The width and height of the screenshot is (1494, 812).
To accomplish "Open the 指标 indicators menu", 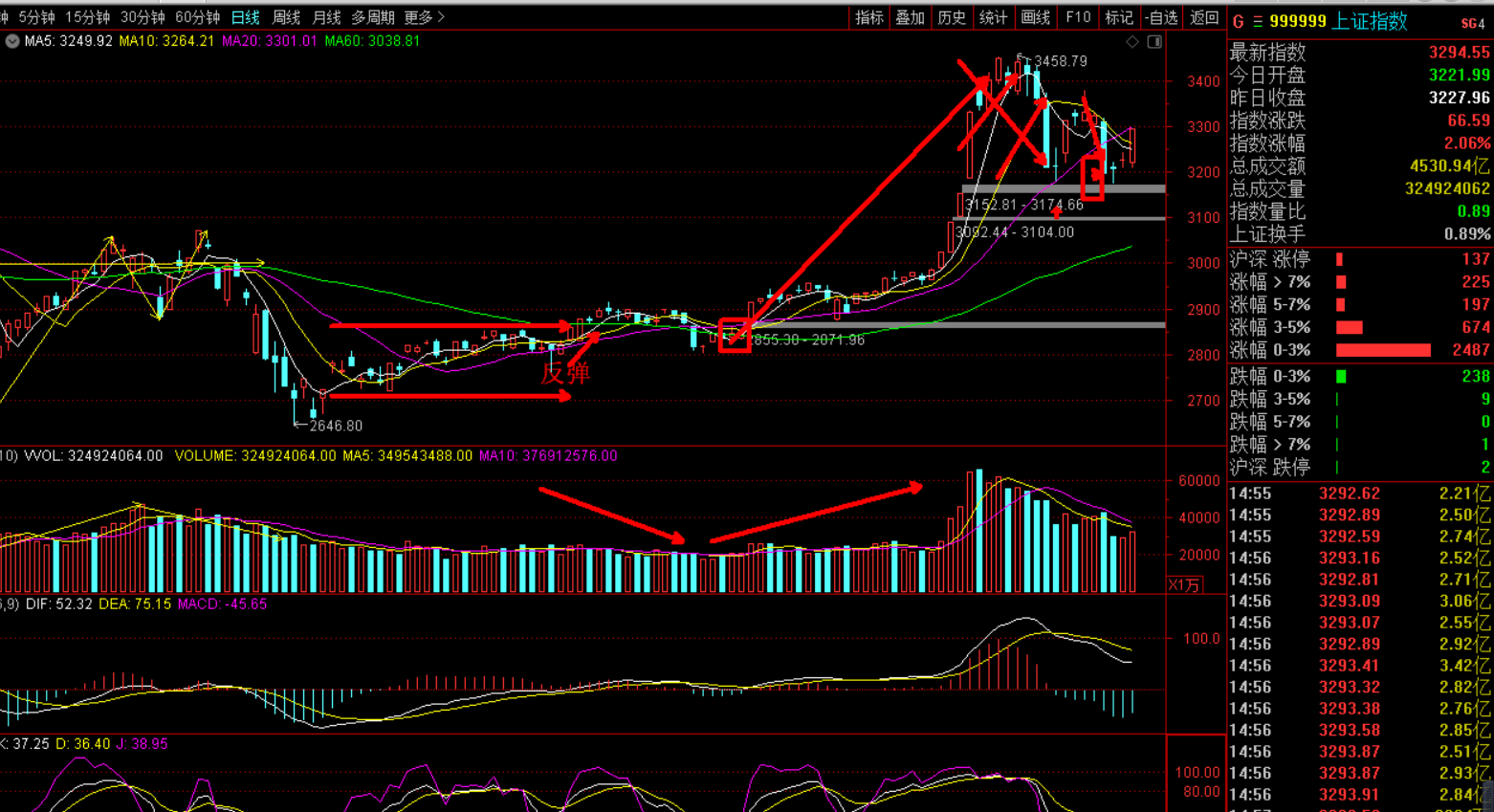I will pyautogui.click(x=868, y=17).
